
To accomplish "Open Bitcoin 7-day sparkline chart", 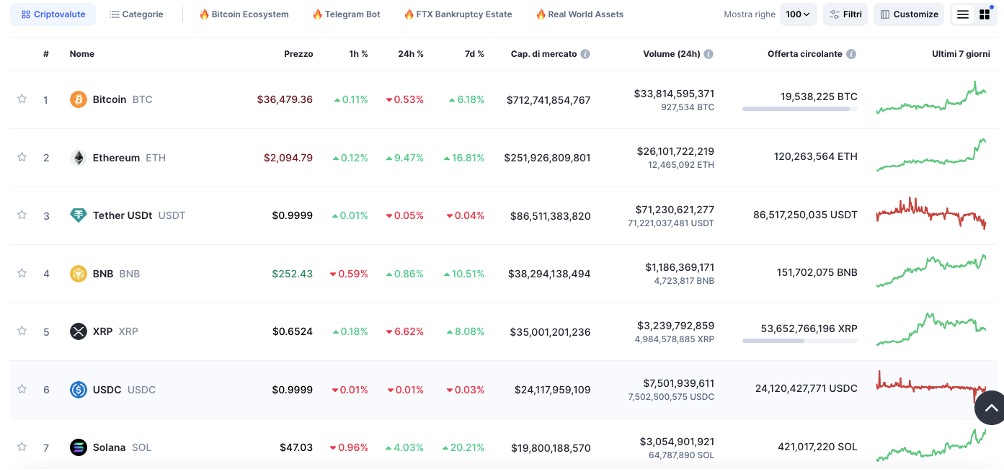I will 931,98.
